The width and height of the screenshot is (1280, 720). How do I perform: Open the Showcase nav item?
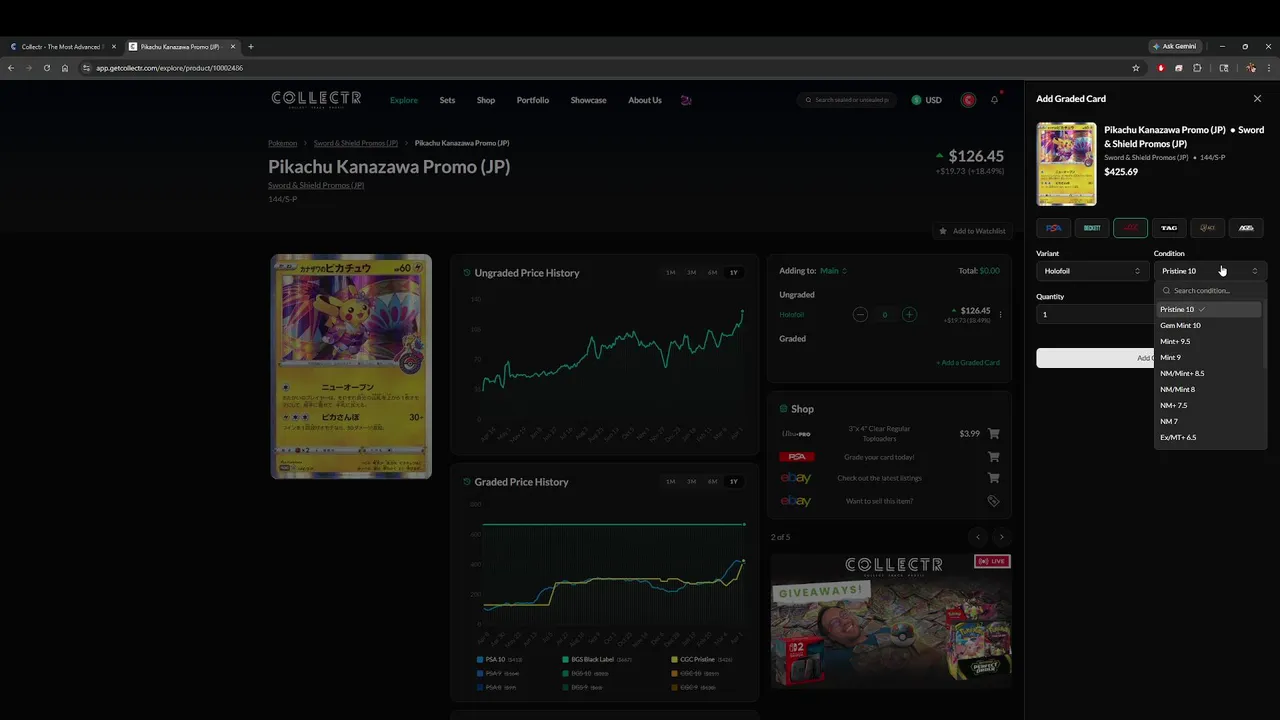point(588,100)
